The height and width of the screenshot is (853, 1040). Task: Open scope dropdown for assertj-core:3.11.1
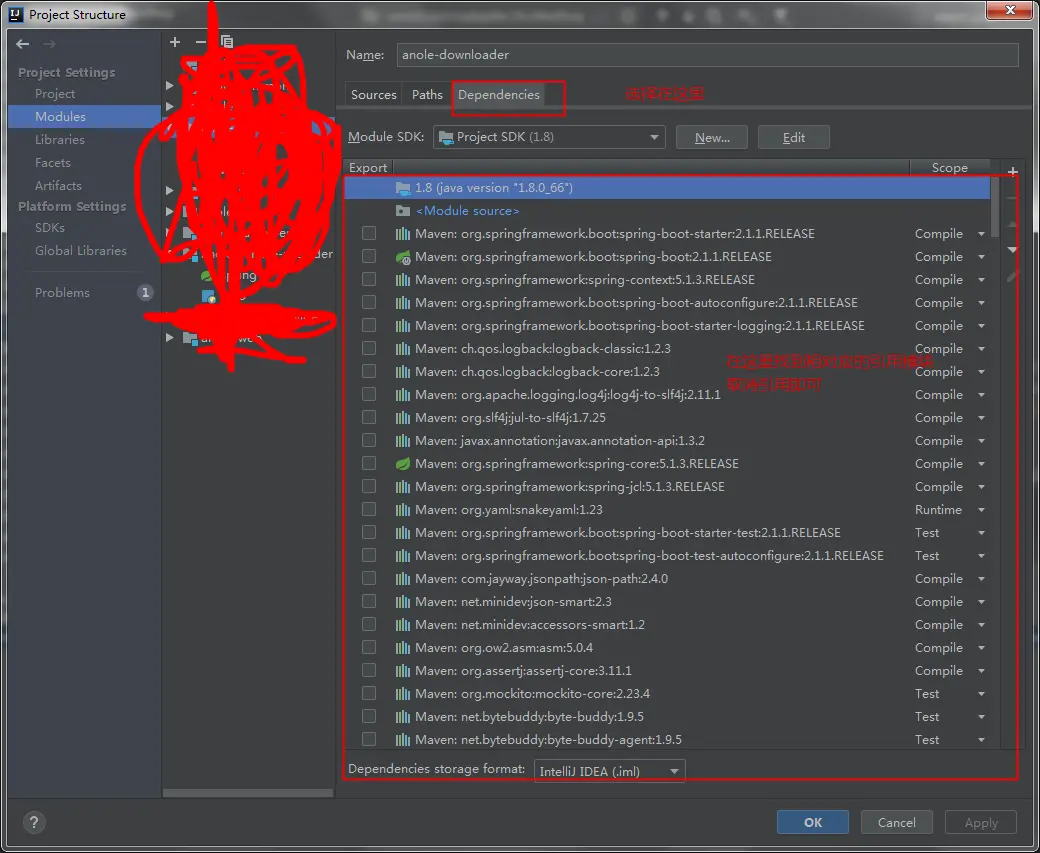point(981,671)
